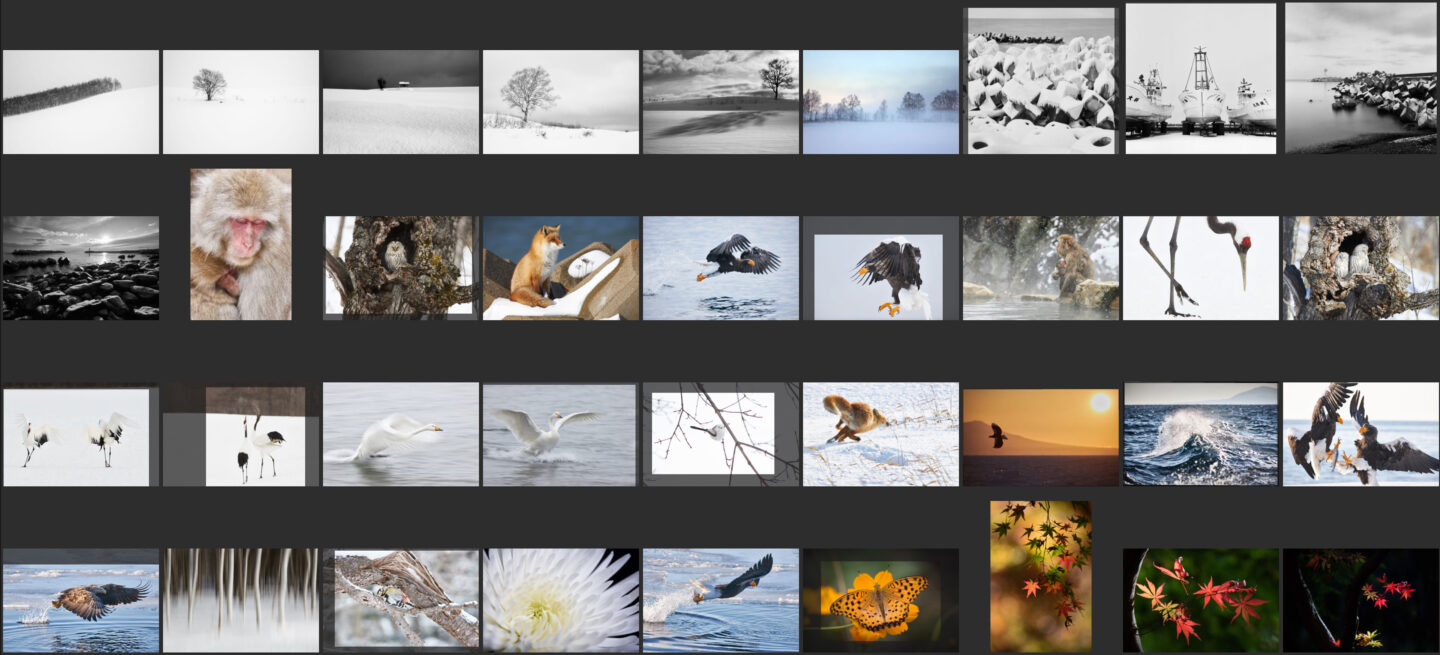The width and height of the screenshot is (1440, 655).
Task: Open the snow monkey portrait photo
Action: [x=241, y=244]
